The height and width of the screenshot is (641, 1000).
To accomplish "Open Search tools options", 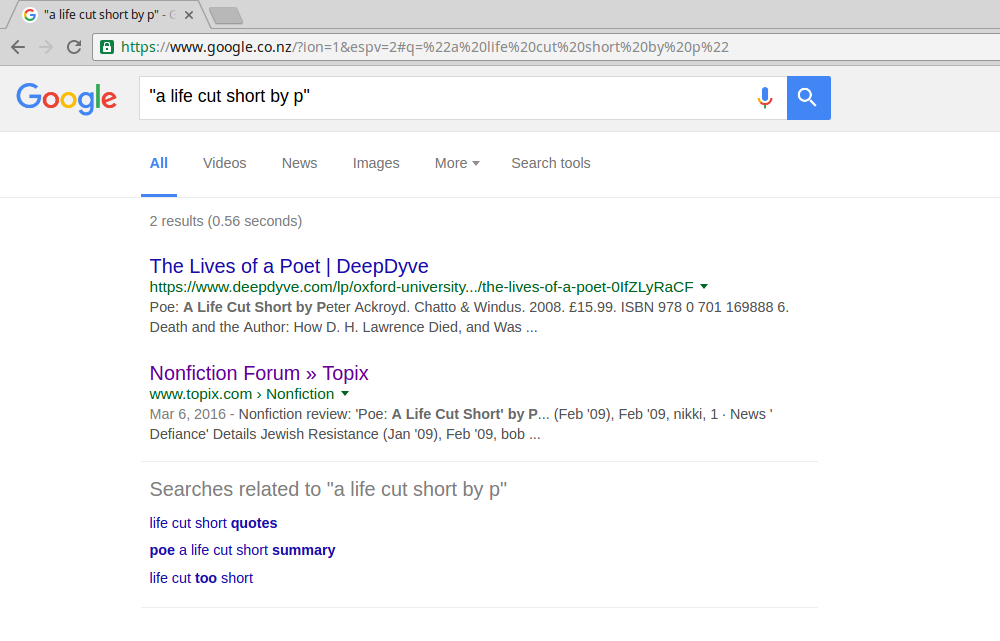I will 551,163.
